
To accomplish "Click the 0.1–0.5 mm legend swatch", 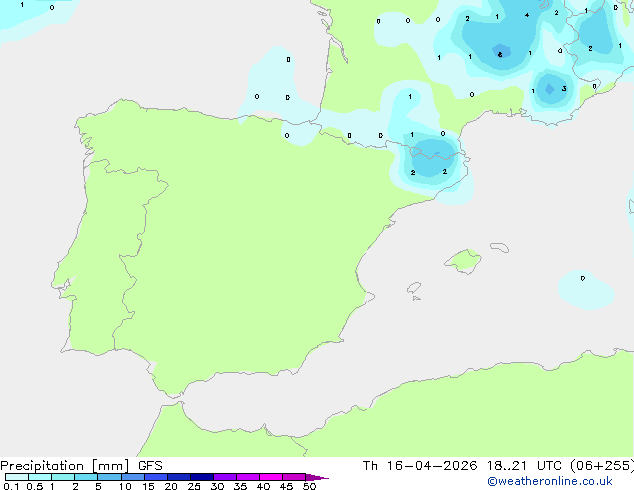I will tap(17, 477).
